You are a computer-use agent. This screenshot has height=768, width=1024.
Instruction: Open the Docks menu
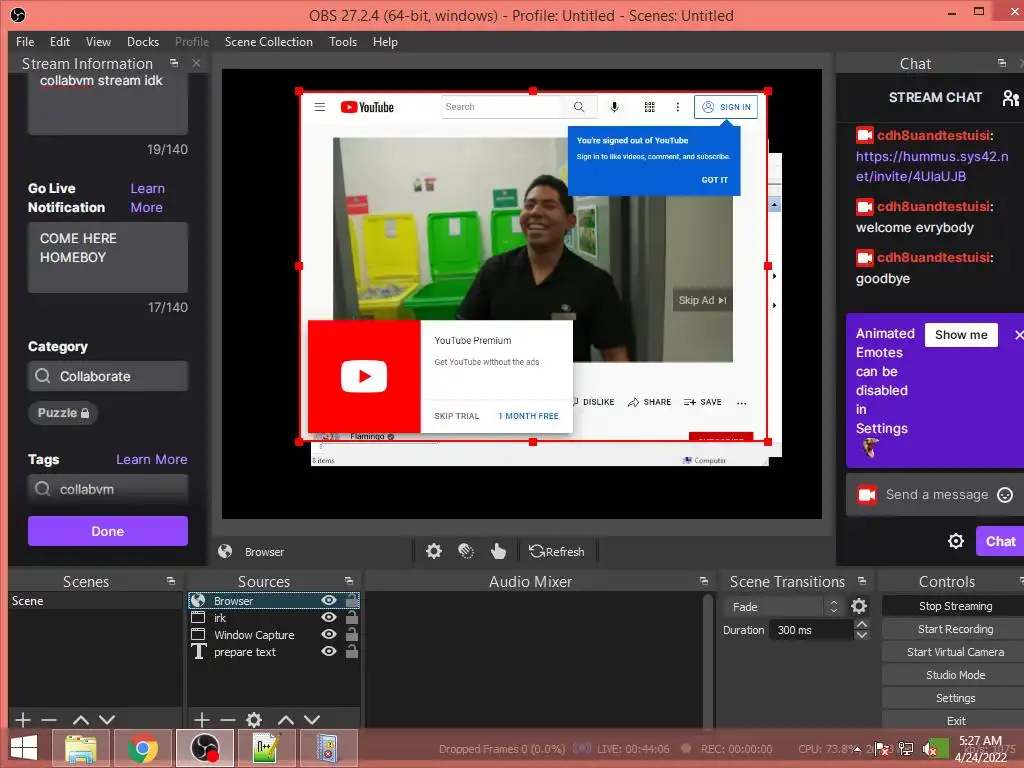click(142, 42)
